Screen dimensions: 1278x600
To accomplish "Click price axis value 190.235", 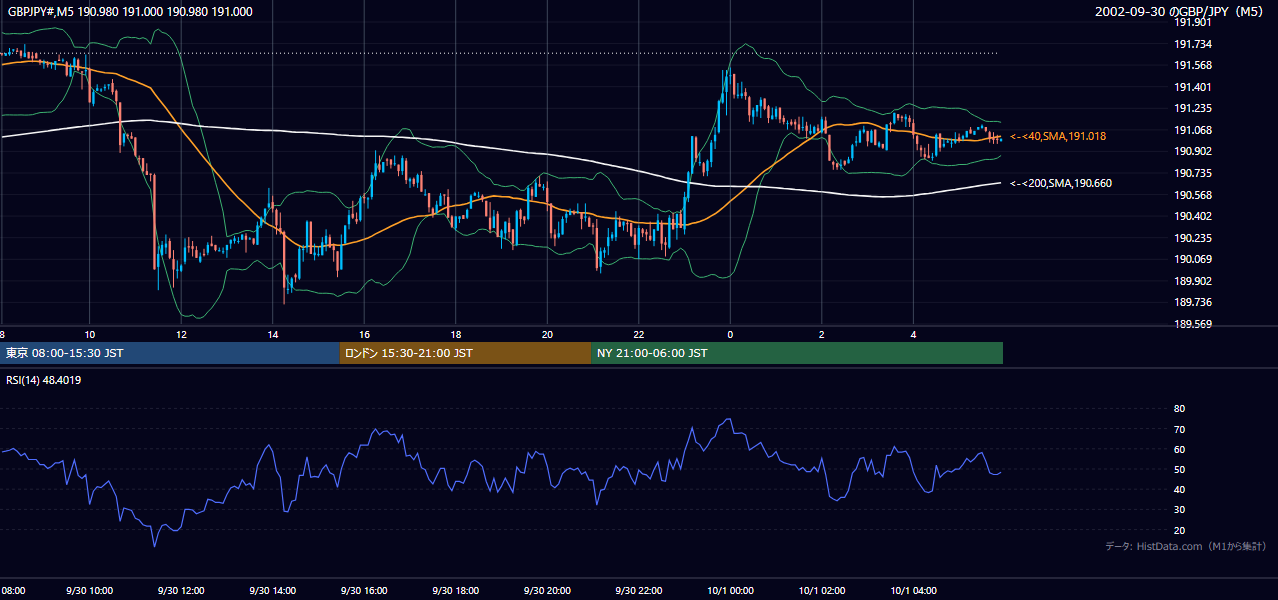I will click(x=1192, y=238).
